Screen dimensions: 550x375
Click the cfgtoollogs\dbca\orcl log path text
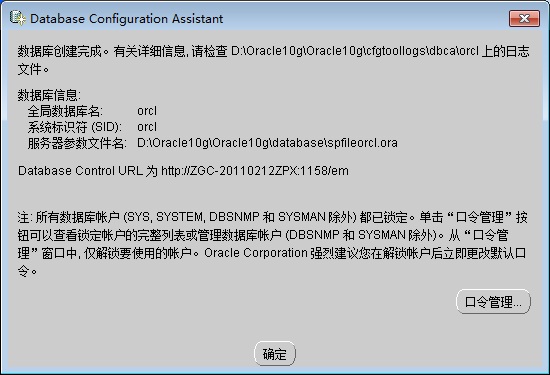point(421,52)
